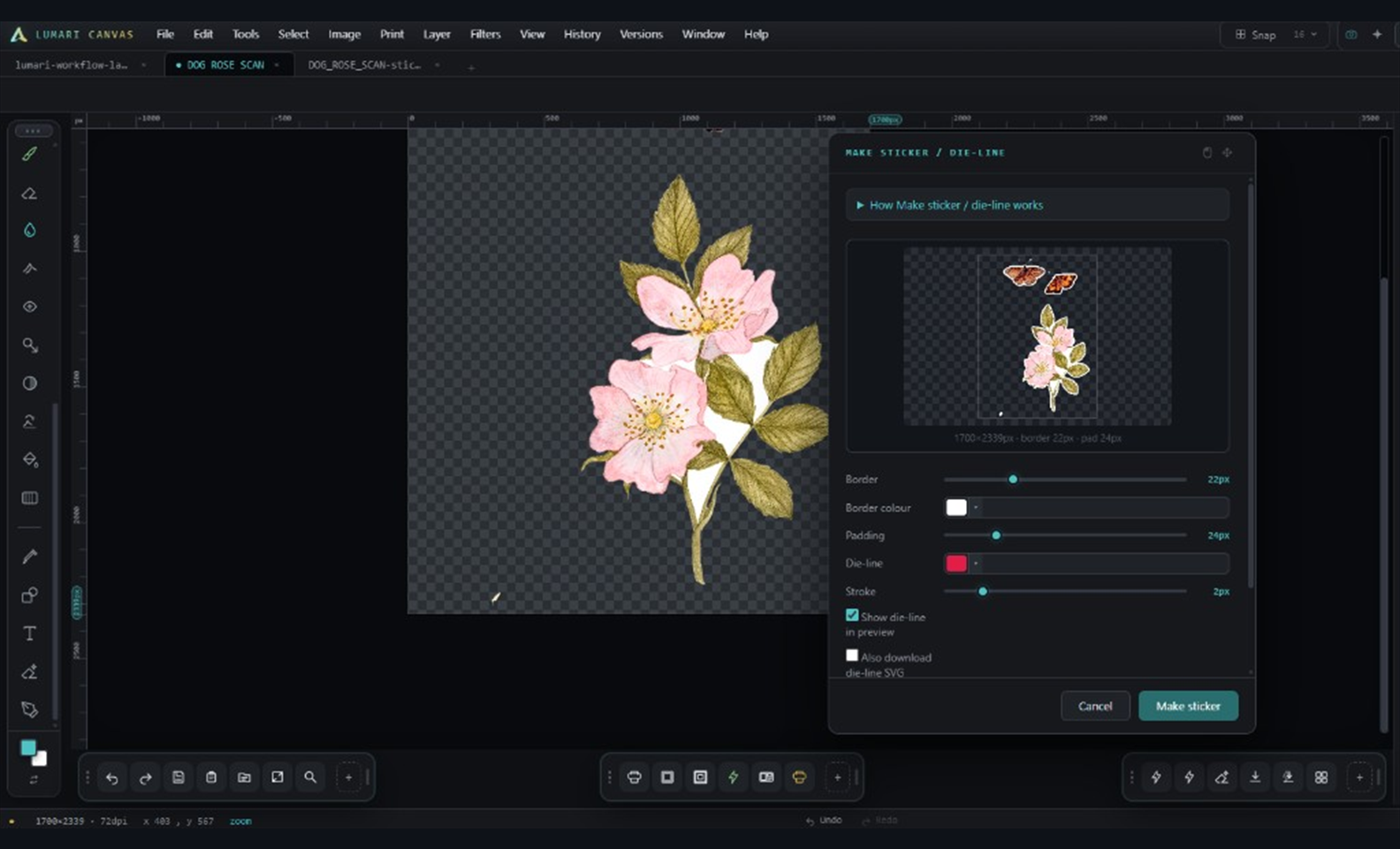This screenshot has width=1400, height=849.
Task: Select the eye red-eye tool
Action: (29, 307)
